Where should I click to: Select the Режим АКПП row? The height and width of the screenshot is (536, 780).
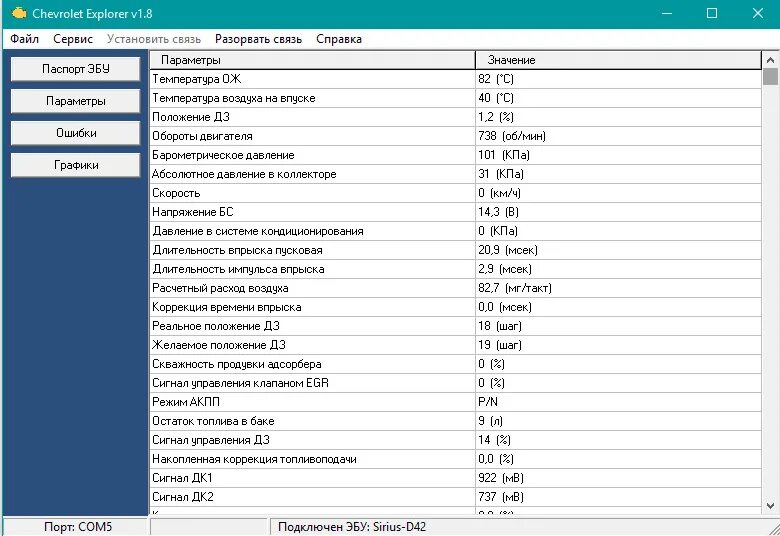coord(456,402)
